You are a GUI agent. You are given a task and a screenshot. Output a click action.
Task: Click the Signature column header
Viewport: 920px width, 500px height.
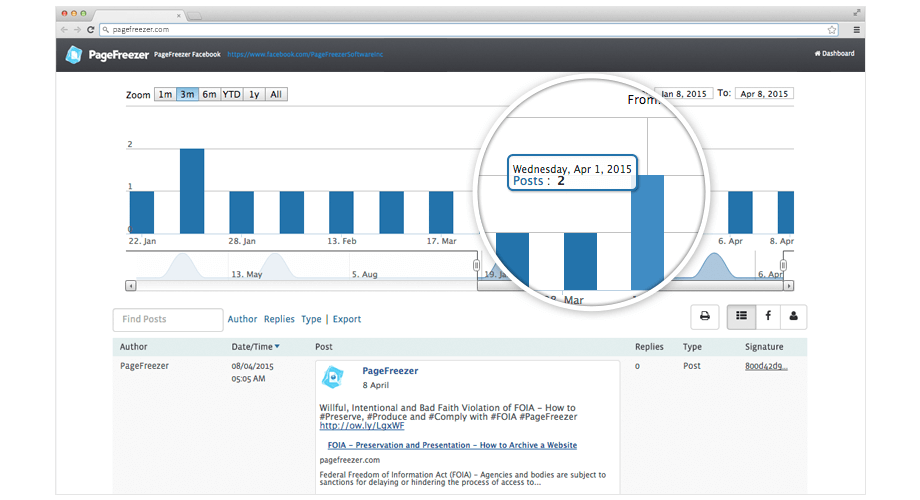[764, 347]
